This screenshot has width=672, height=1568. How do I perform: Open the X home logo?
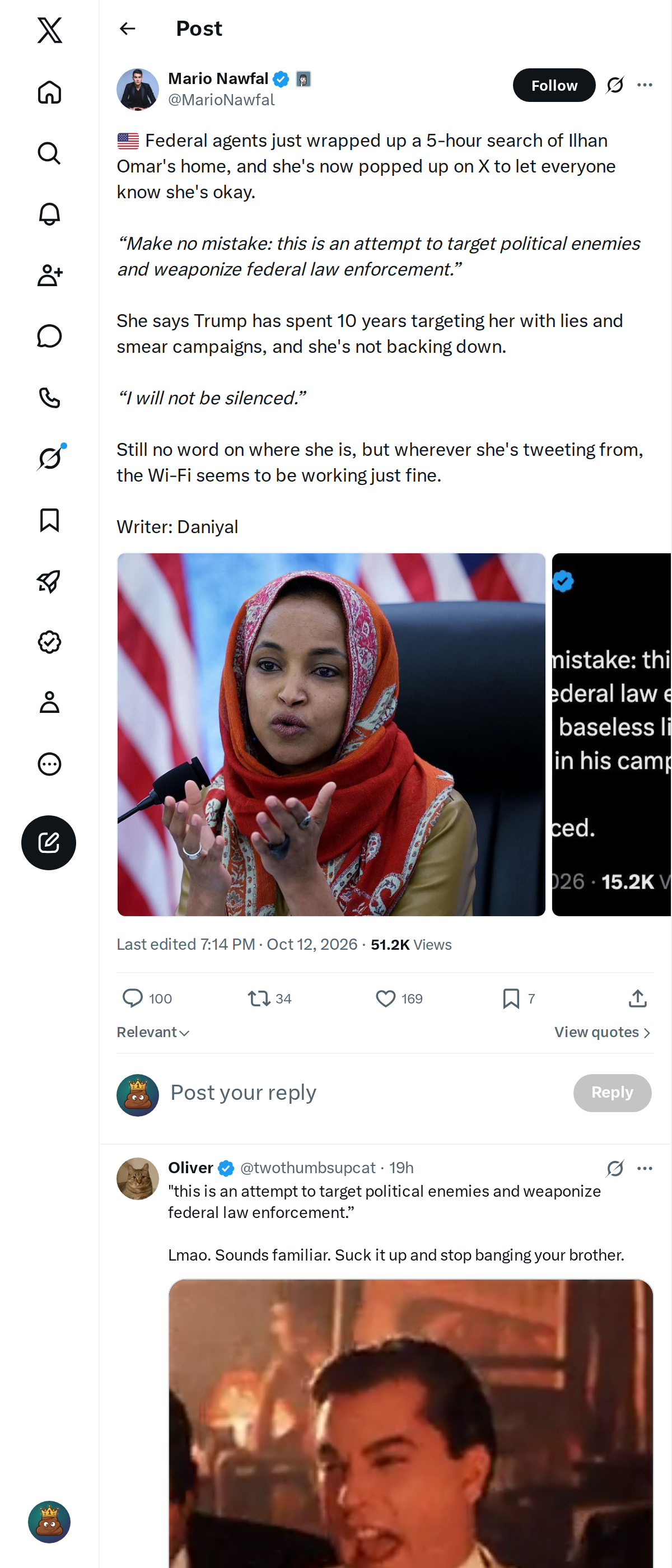(x=49, y=30)
